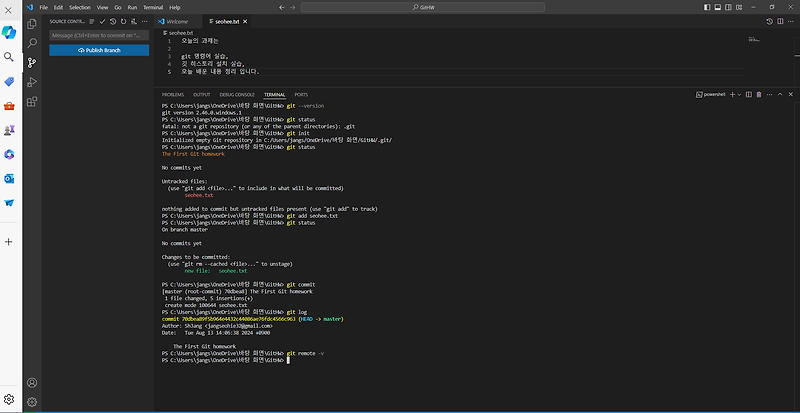Open the File menu
800x413 pixels.
coord(43,7)
